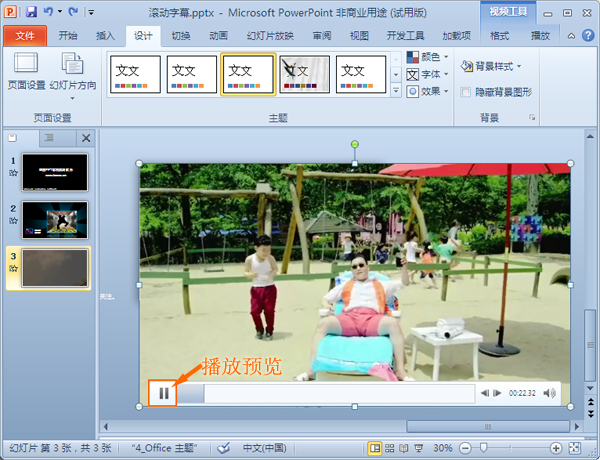Open Page Setup (页面设置)
The width and height of the screenshot is (600, 460).
click(25, 74)
